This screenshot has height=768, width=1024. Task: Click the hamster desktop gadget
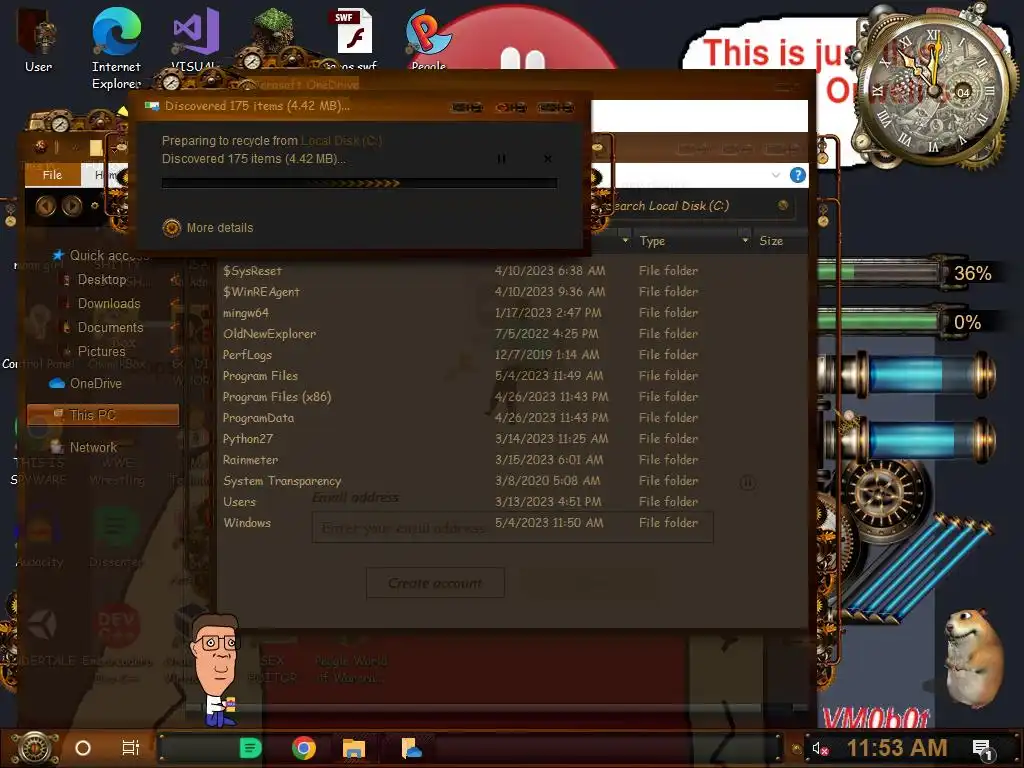pos(974,658)
